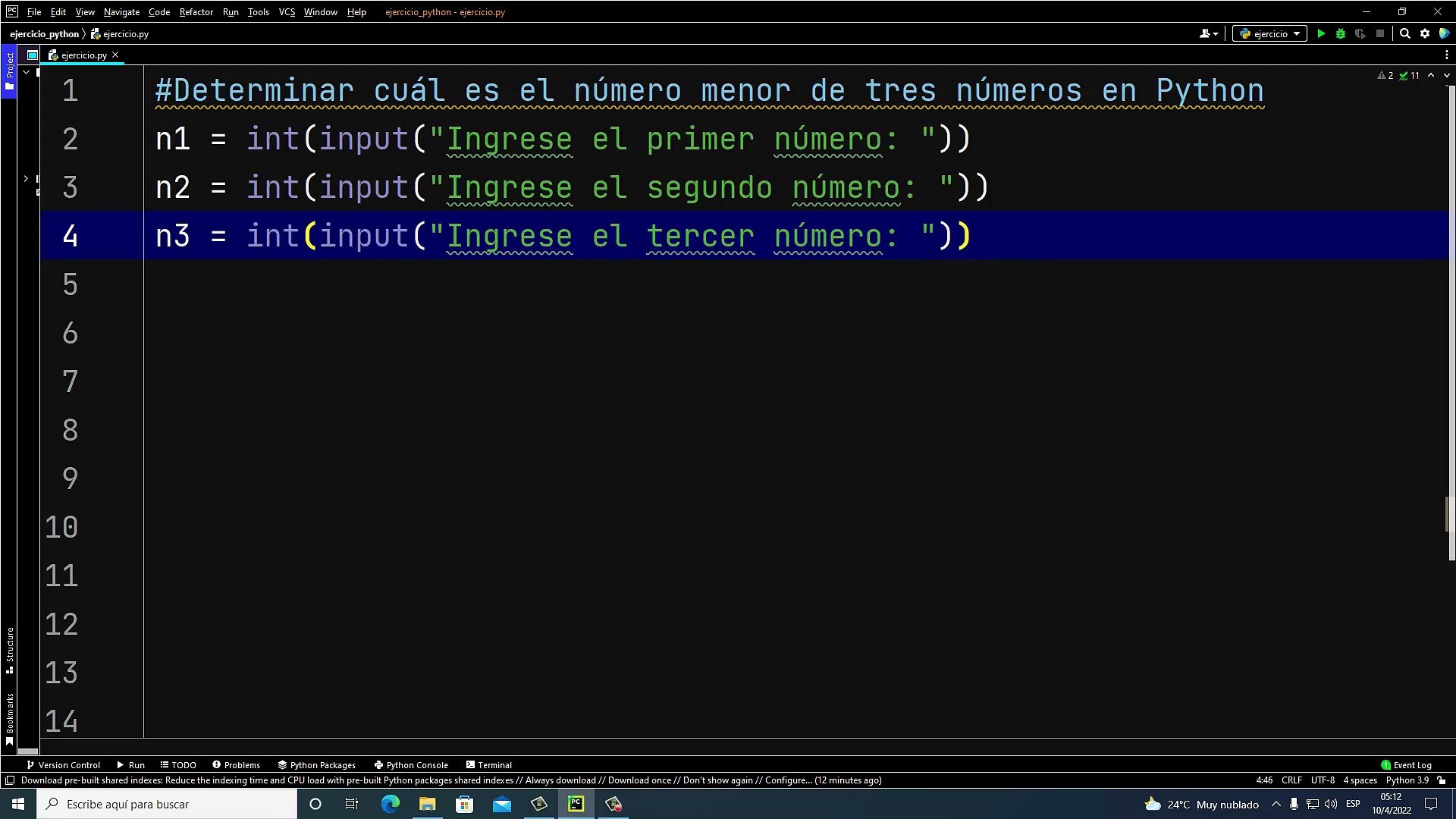
Task: Toggle the Project tool window
Action: pos(9,71)
